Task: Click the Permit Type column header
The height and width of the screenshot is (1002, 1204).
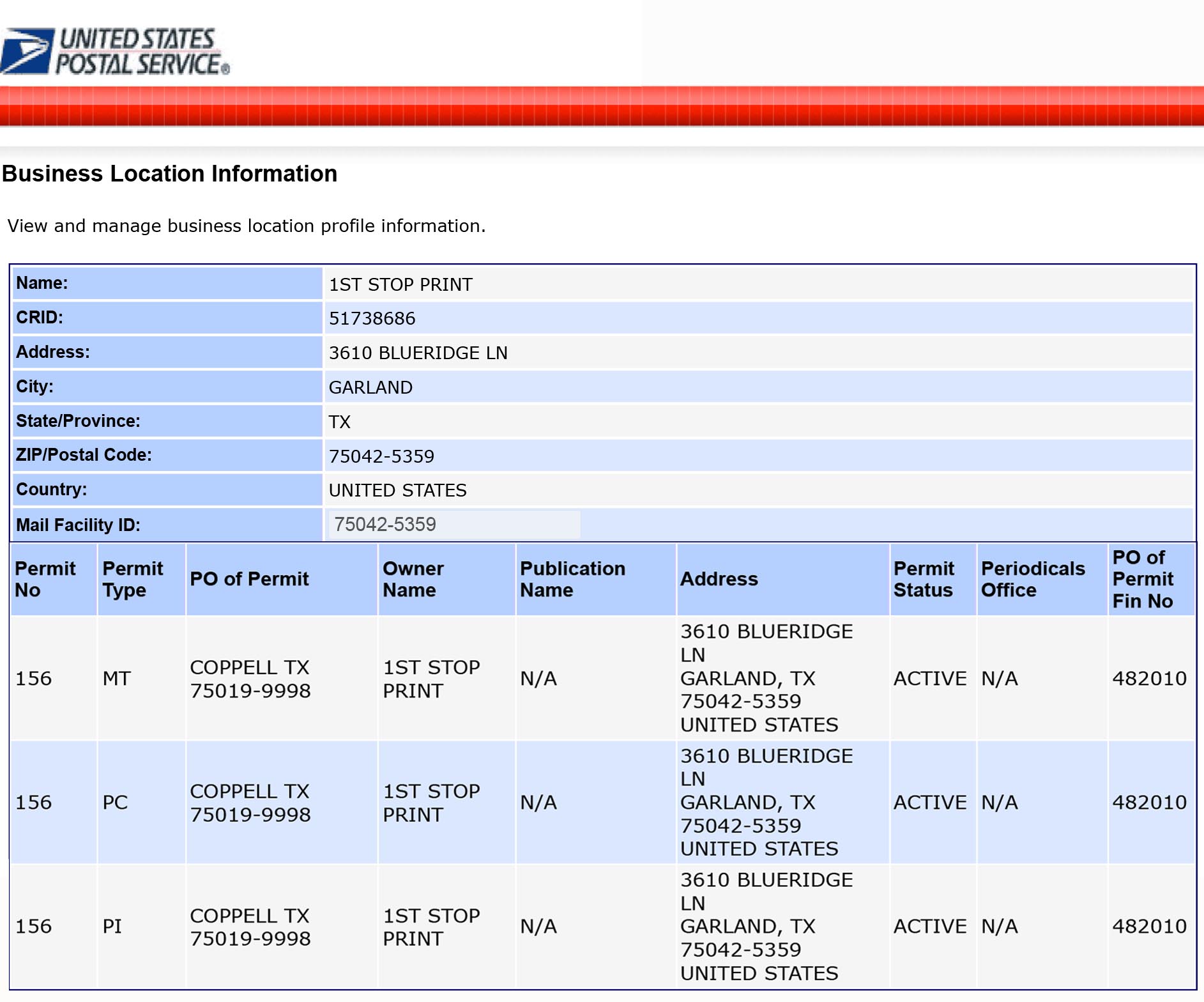Action: [133, 579]
